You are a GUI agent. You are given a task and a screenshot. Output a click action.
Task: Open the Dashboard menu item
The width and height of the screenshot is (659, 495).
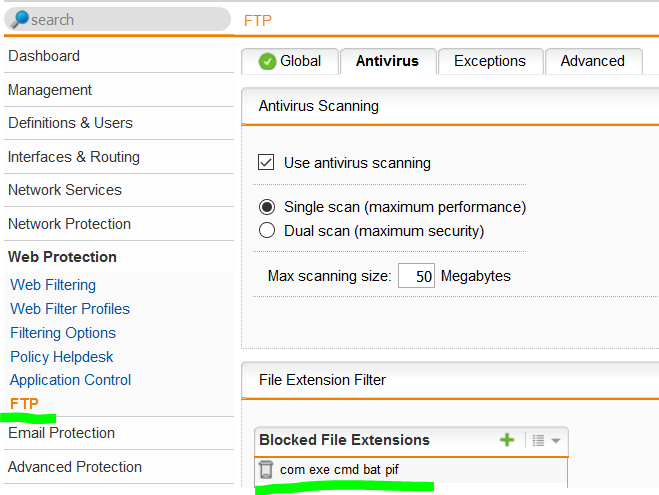(44, 56)
